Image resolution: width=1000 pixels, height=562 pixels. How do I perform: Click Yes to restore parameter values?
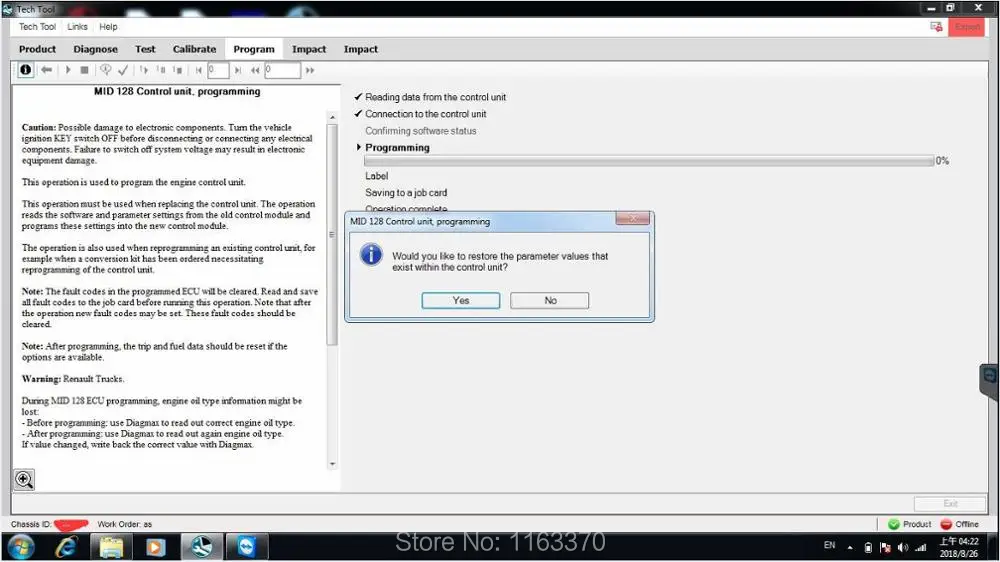[x=460, y=300]
